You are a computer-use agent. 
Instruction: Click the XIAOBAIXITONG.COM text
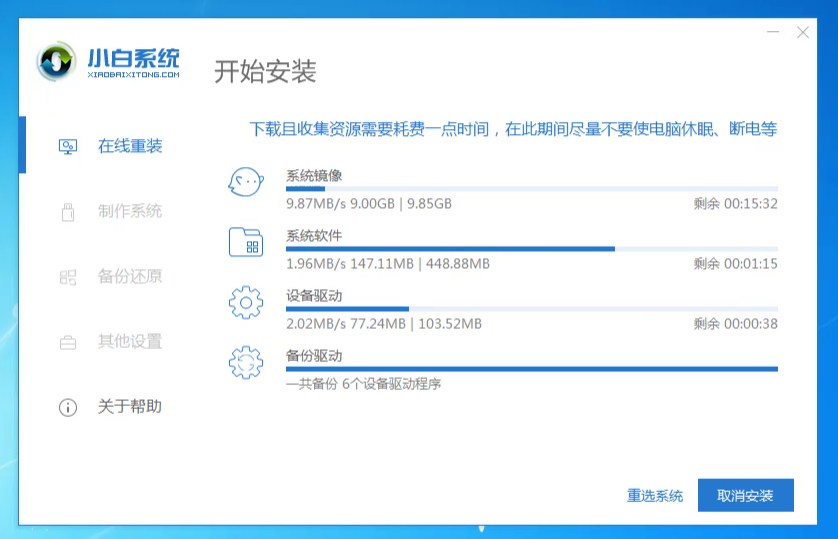point(134,75)
